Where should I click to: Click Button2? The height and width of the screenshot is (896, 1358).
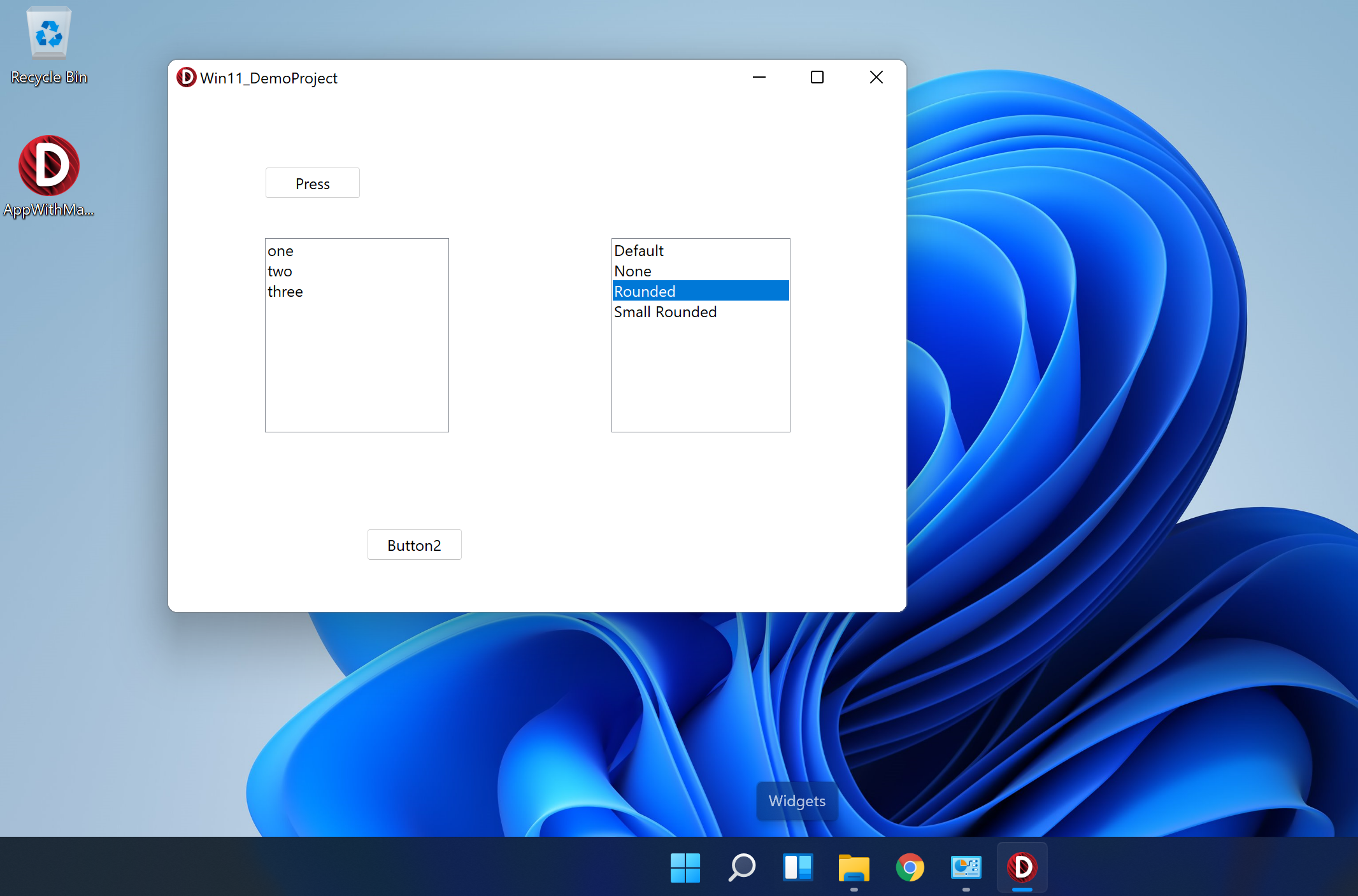(x=414, y=545)
